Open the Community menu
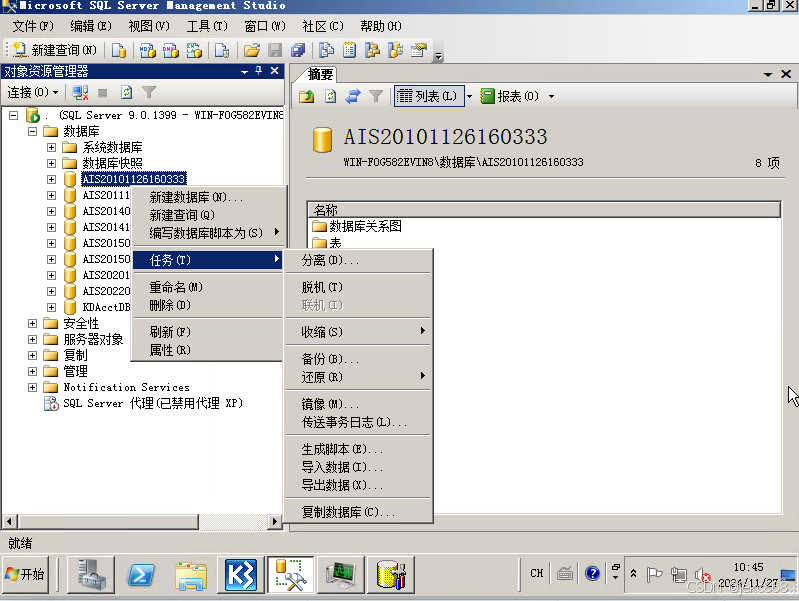 tap(323, 26)
